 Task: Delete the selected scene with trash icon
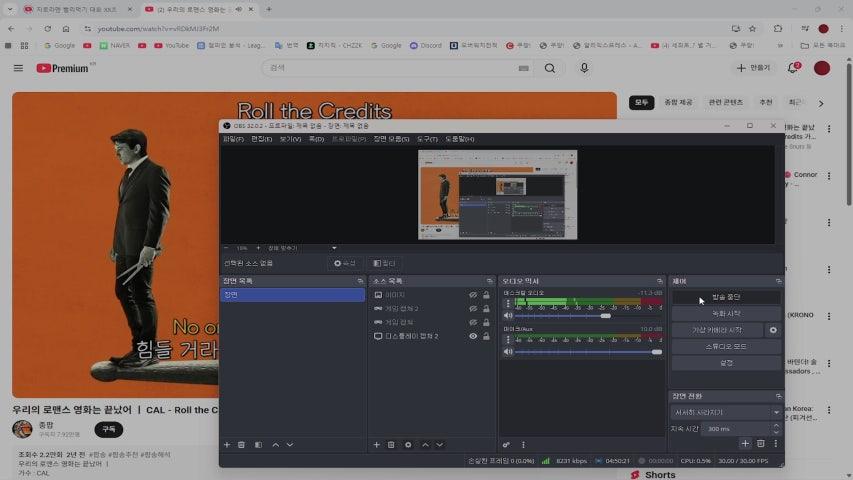241,444
